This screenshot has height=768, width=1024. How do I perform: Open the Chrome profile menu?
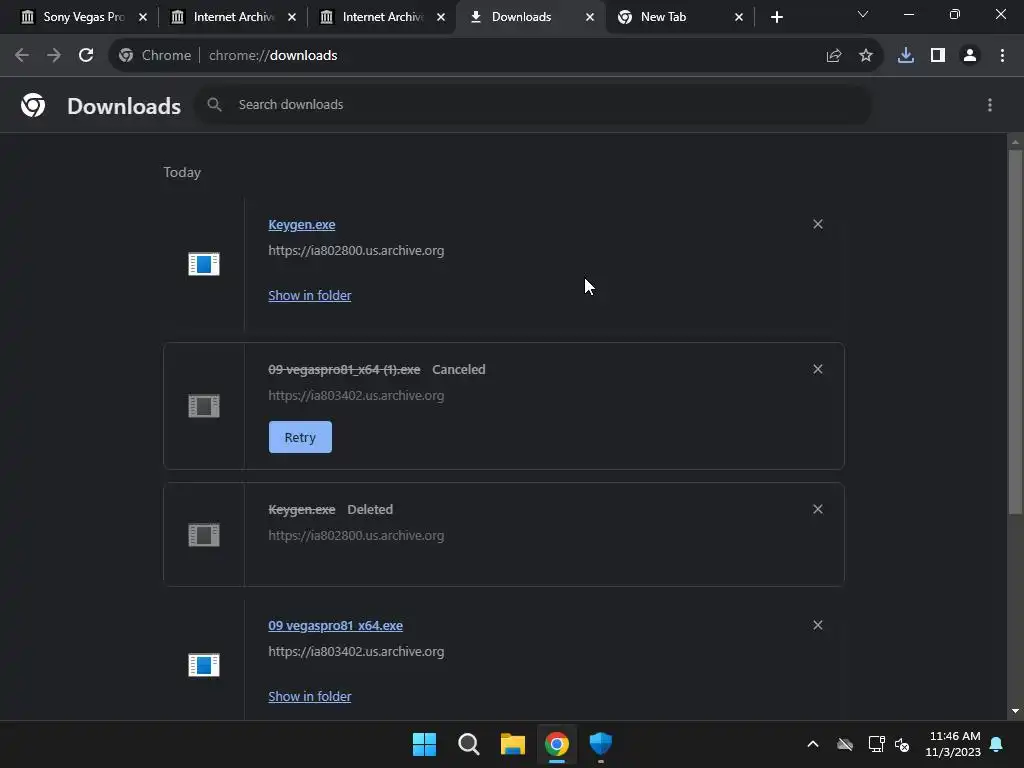click(970, 56)
